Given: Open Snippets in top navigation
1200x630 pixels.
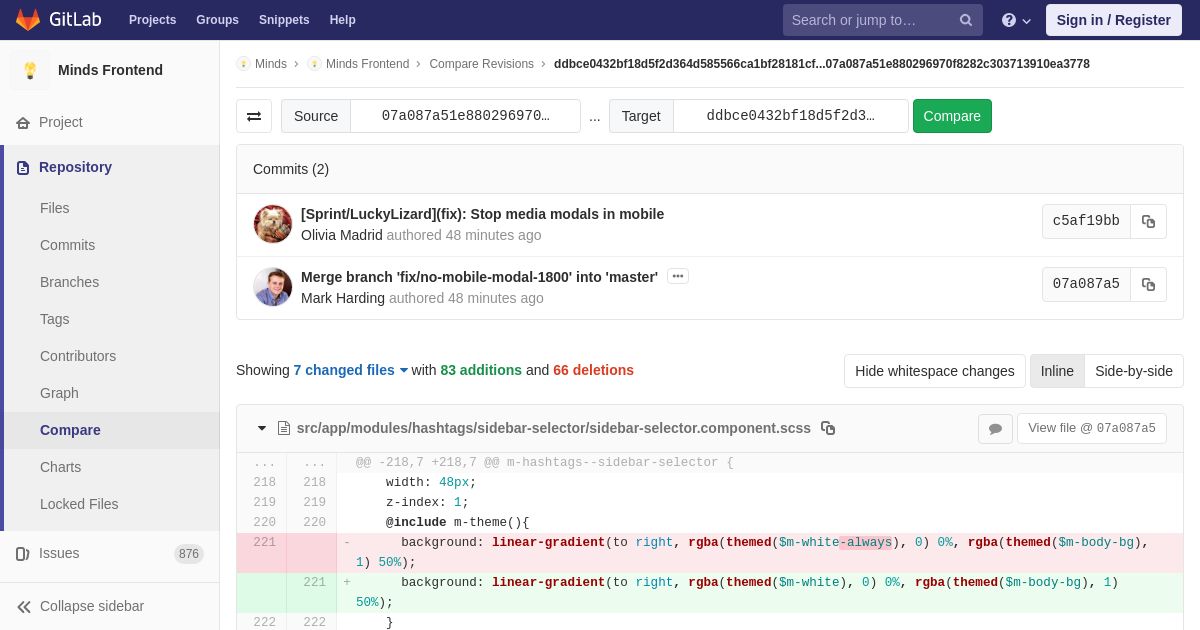Looking at the screenshot, I should coord(284,20).
